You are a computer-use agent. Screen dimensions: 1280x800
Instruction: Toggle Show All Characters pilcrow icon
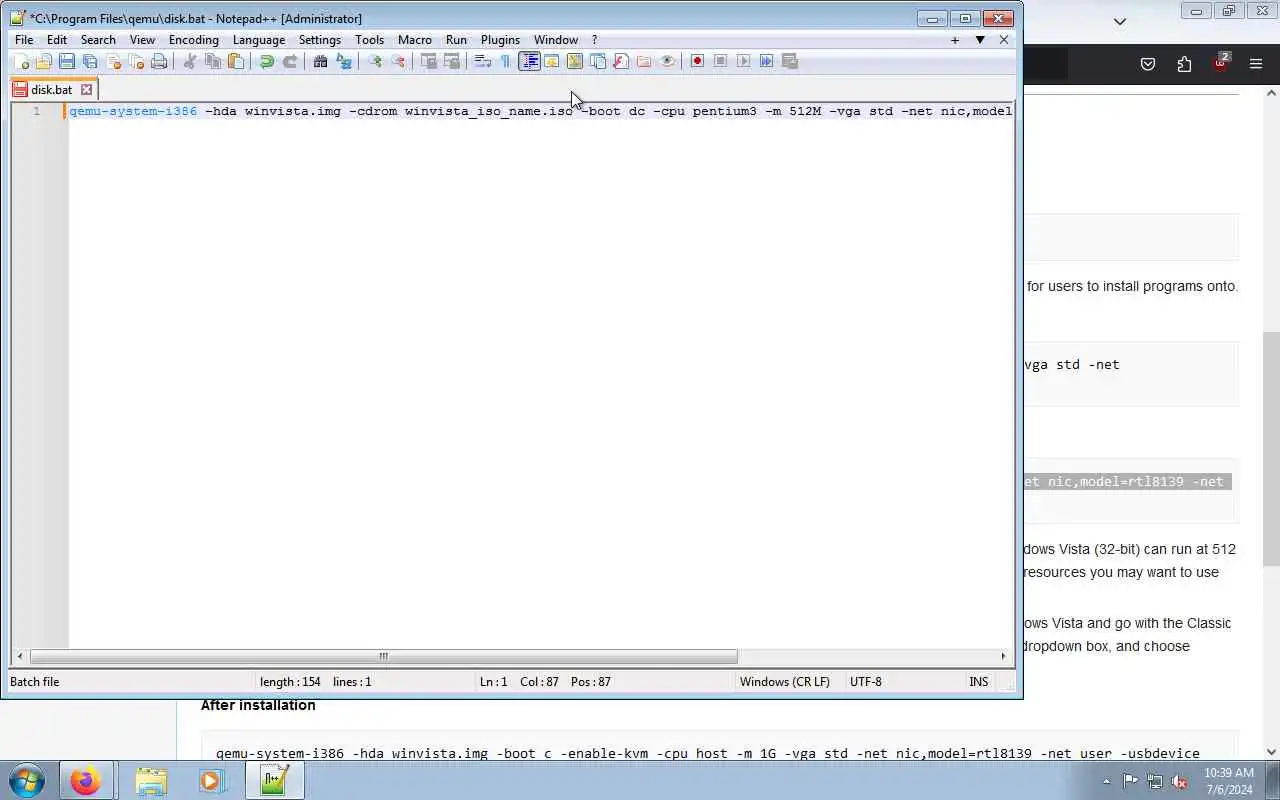506,61
